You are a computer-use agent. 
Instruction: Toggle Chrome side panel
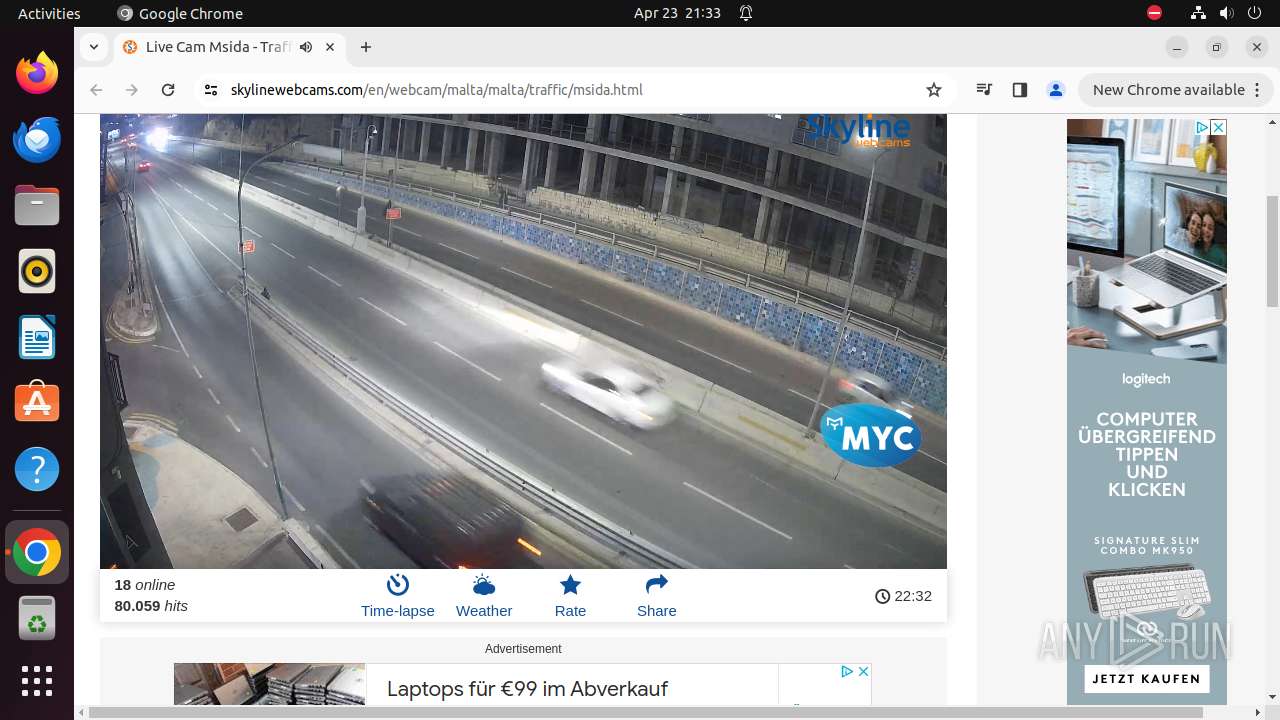pos(1019,90)
